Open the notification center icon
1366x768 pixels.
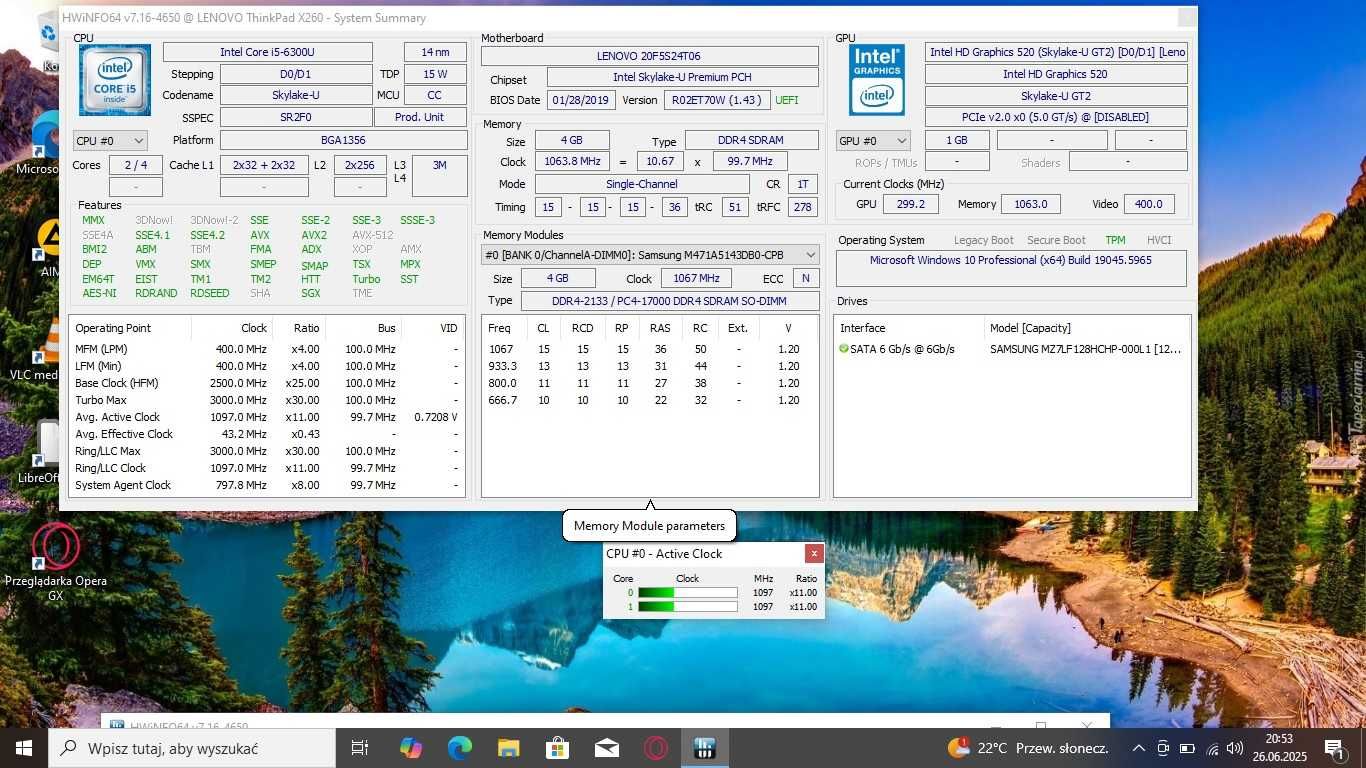point(1334,748)
